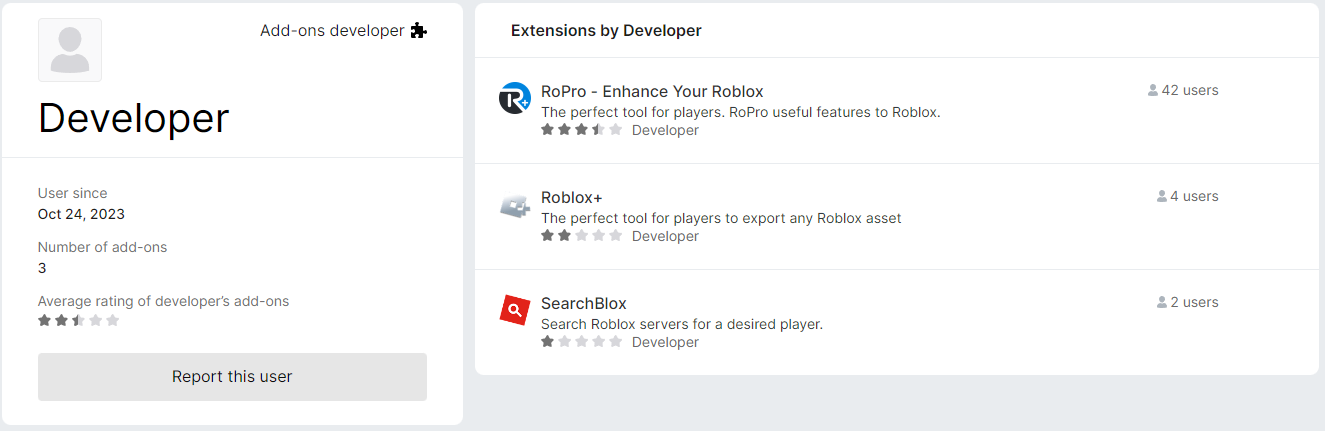Click Developer author name under SearchBlox

[665, 342]
